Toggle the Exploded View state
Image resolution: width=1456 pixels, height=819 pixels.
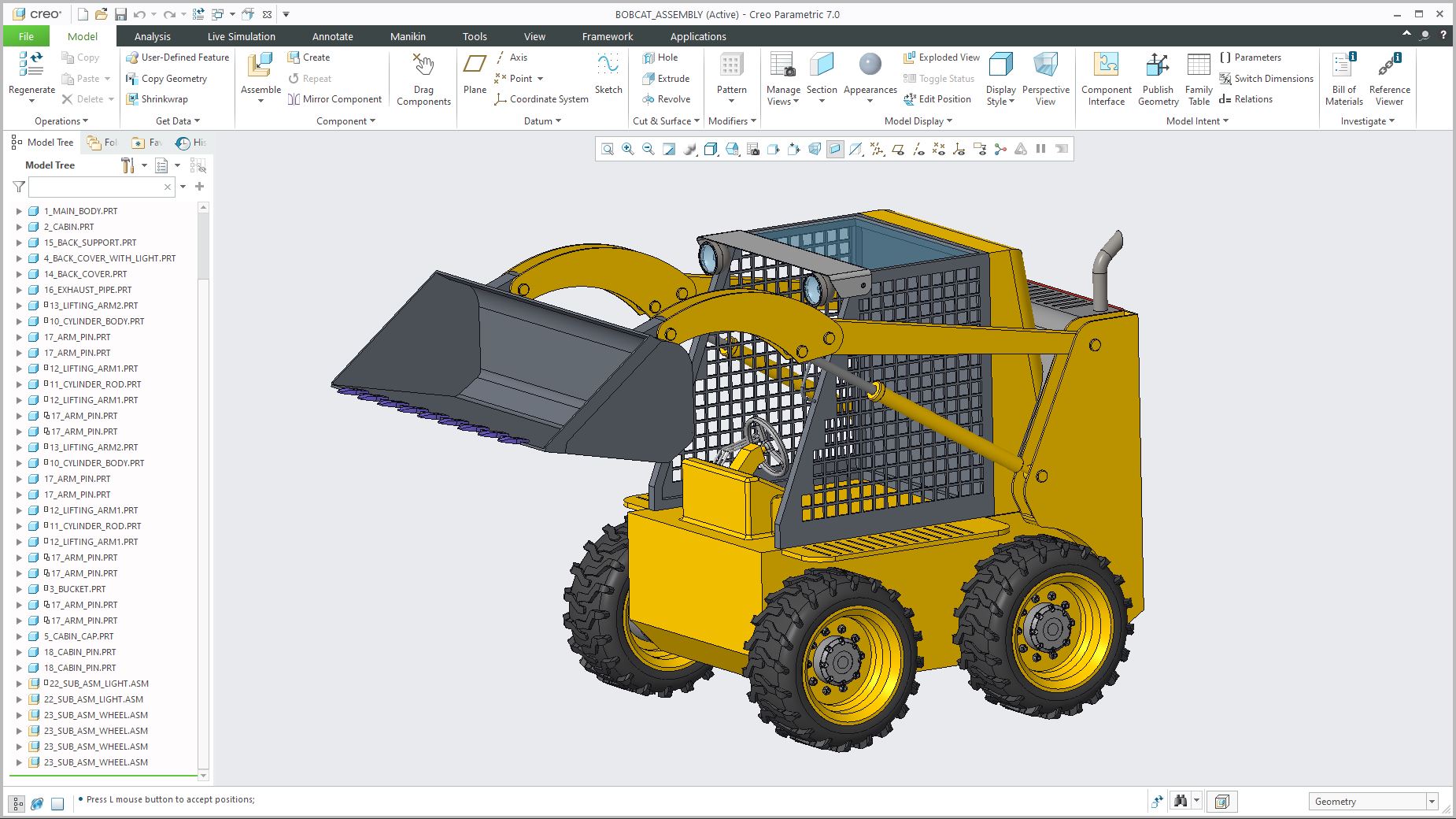pos(941,57)
